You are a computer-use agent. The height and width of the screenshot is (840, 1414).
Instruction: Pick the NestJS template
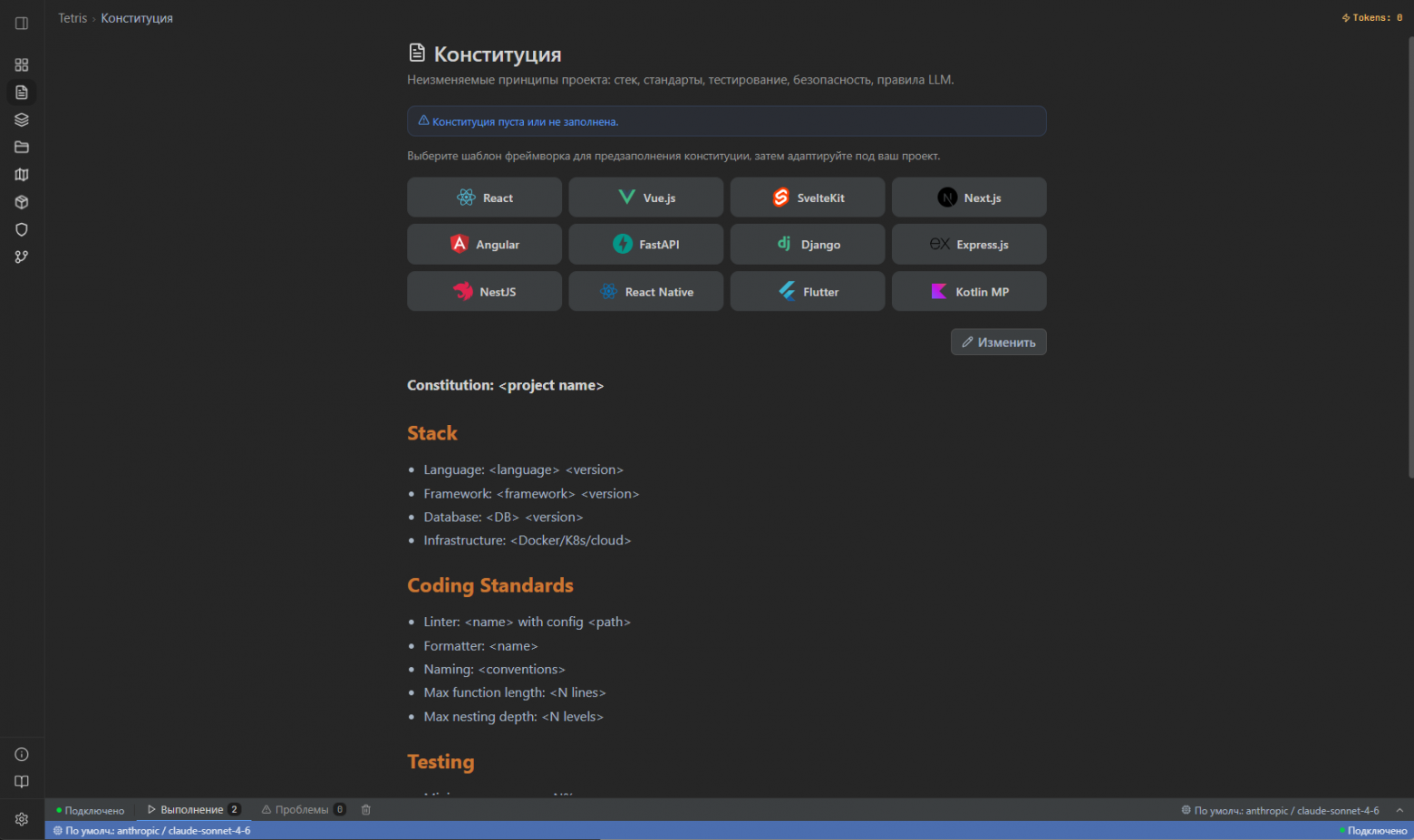[x=484, y=292]
